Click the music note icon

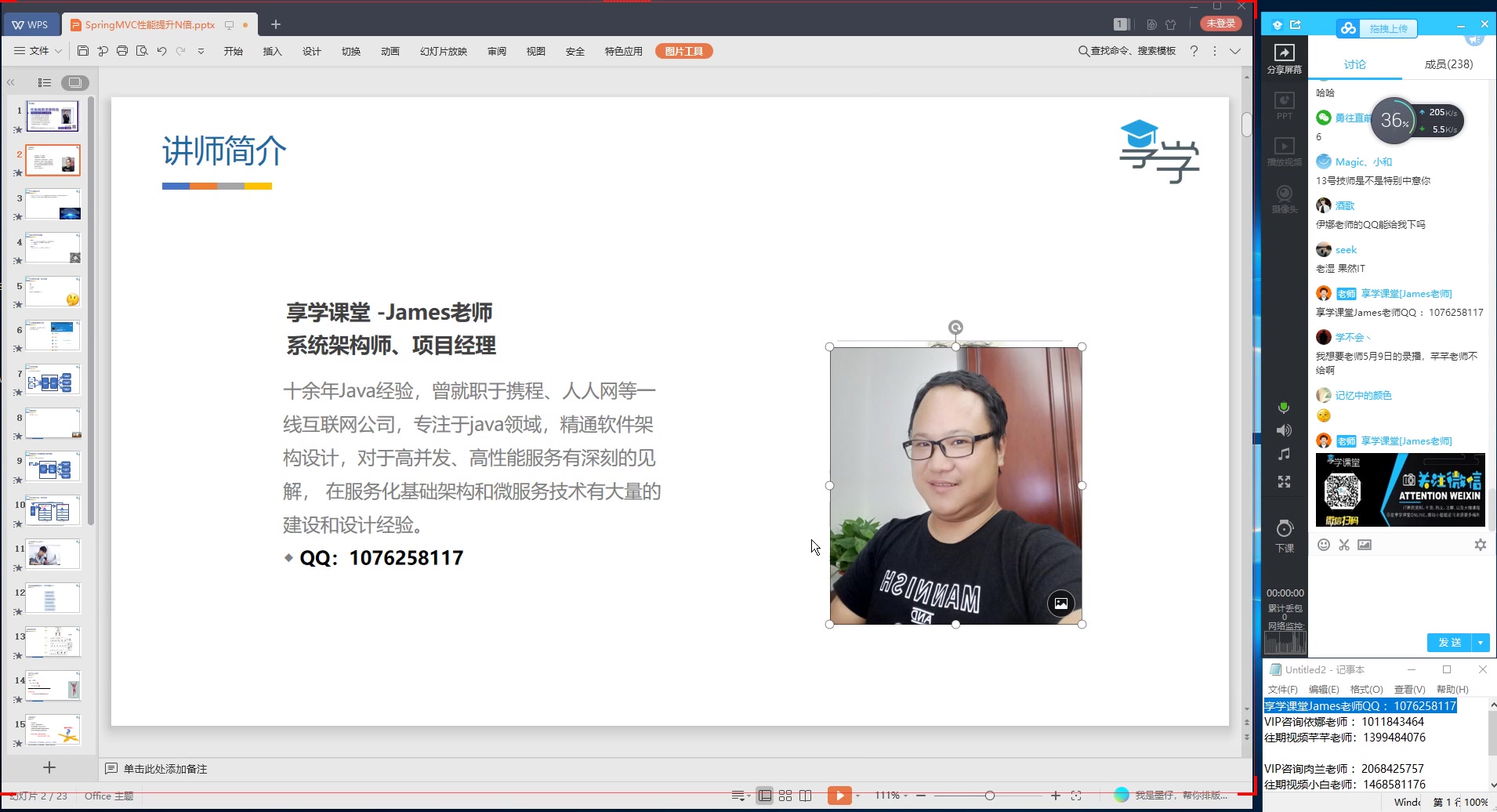1284,455
